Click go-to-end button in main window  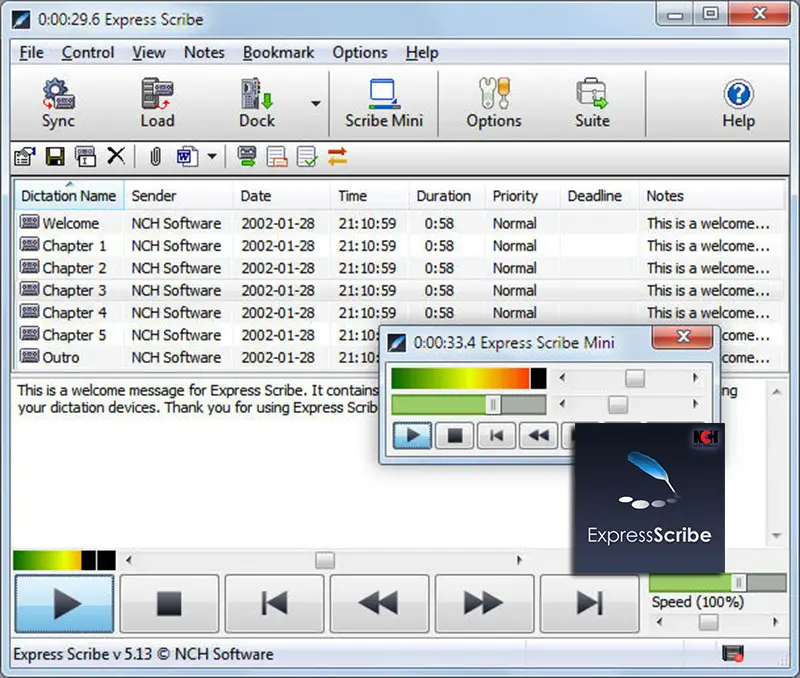tap(590, 604)
